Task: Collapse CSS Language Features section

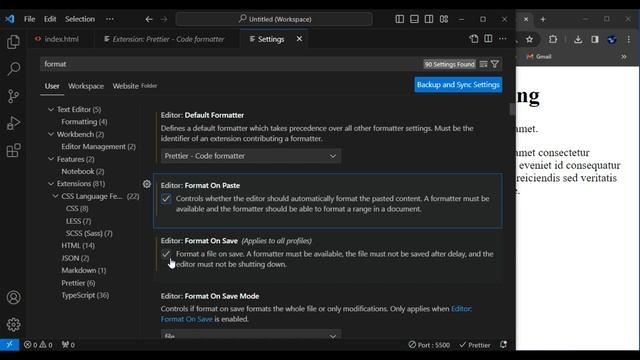Action: click(x=56, y=196)
